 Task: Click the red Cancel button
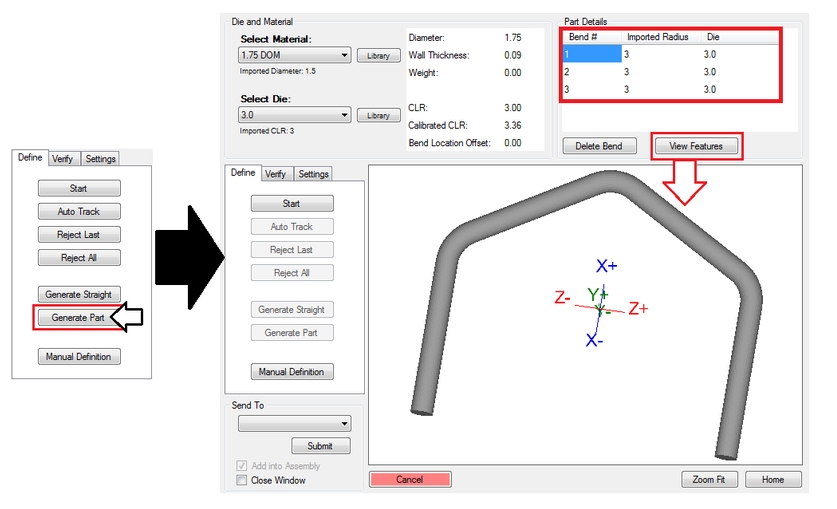tap(409, 479)
